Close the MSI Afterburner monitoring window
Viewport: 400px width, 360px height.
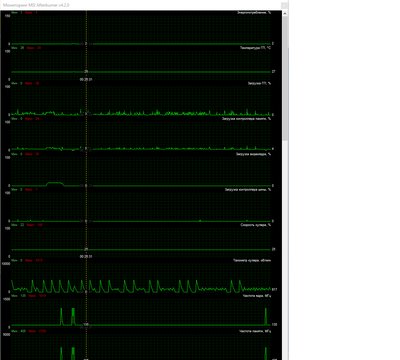[284, 5]
